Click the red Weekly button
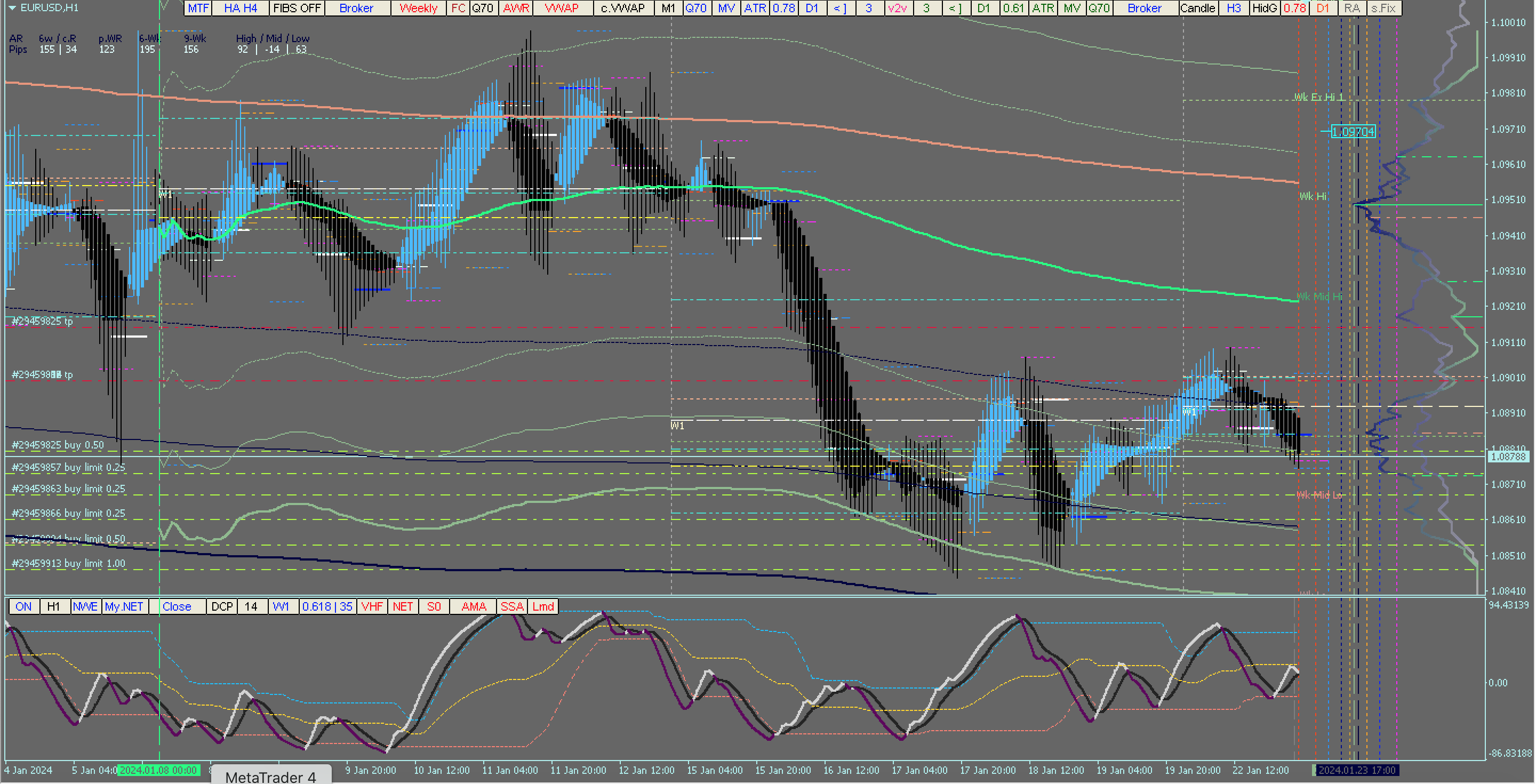This screenshot has width=1536, height=784. point(418,8)
